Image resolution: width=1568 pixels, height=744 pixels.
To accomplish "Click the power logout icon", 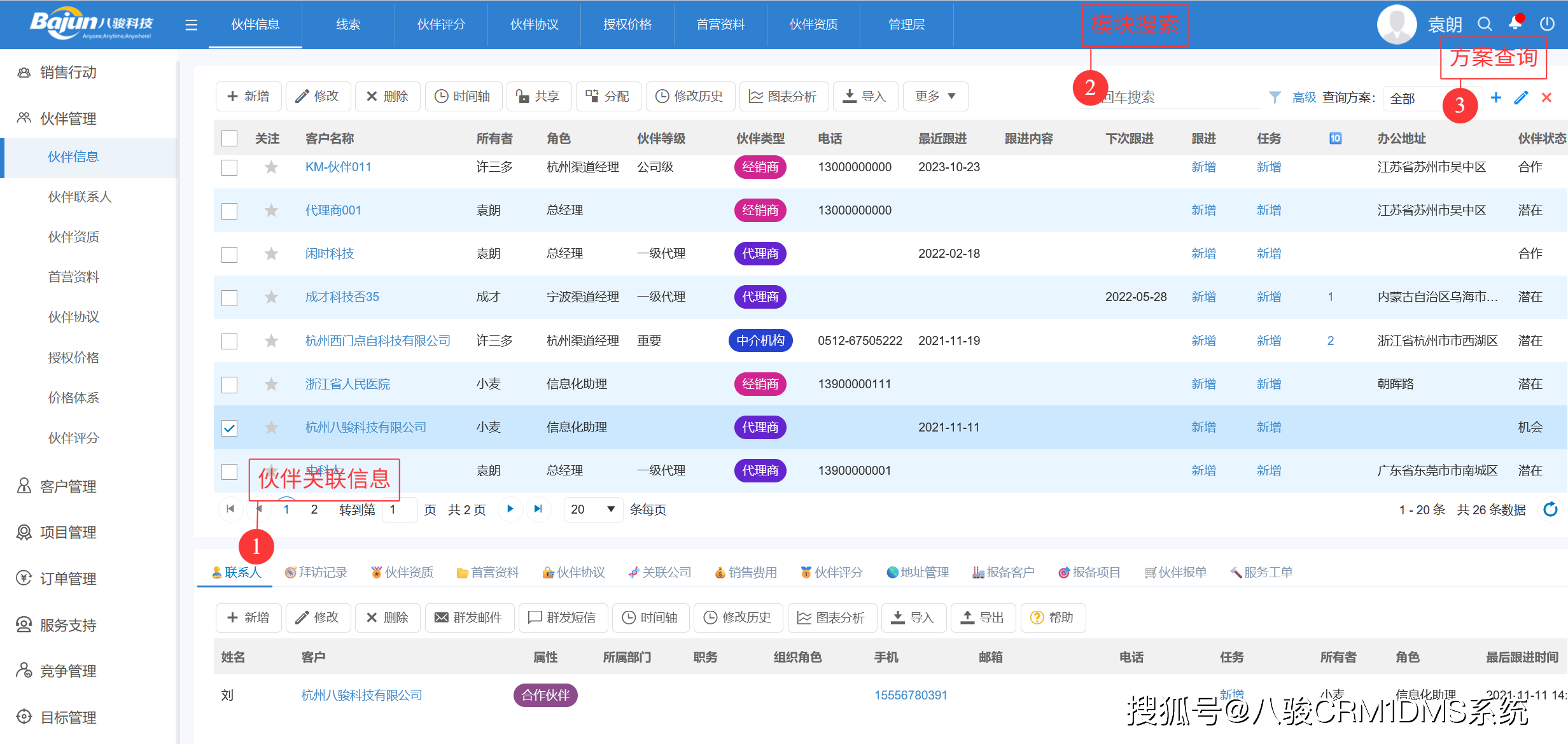I will click(x=1547, y=24).
